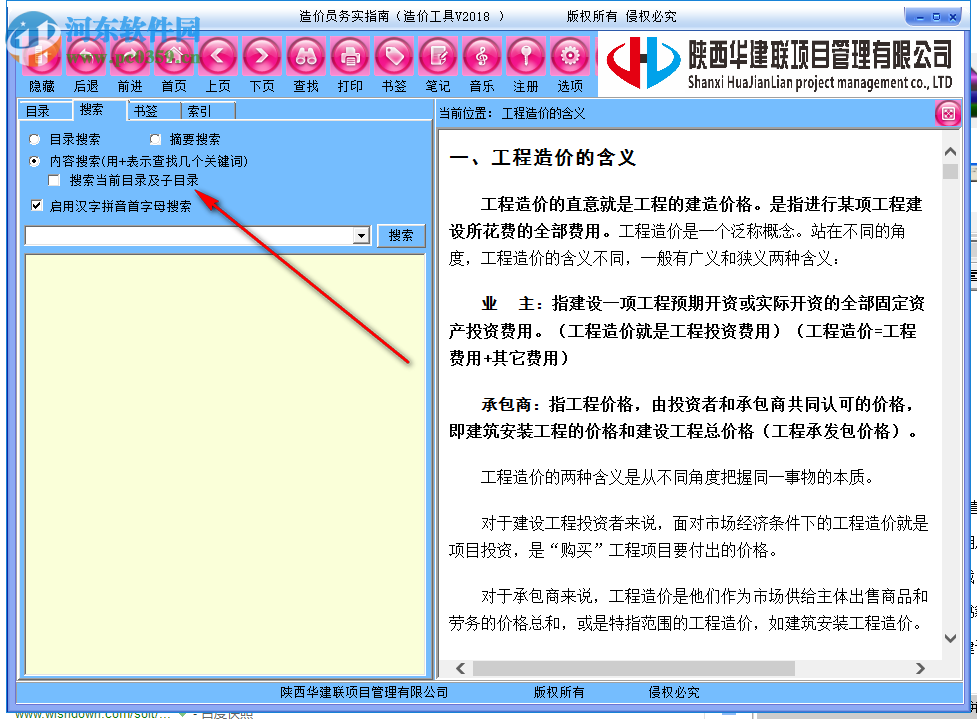Check 搜索当前目录及子目录 checkbox
The width and height of the screenshot is (977, 719).
pyautogui.click(x=55, y=180)
